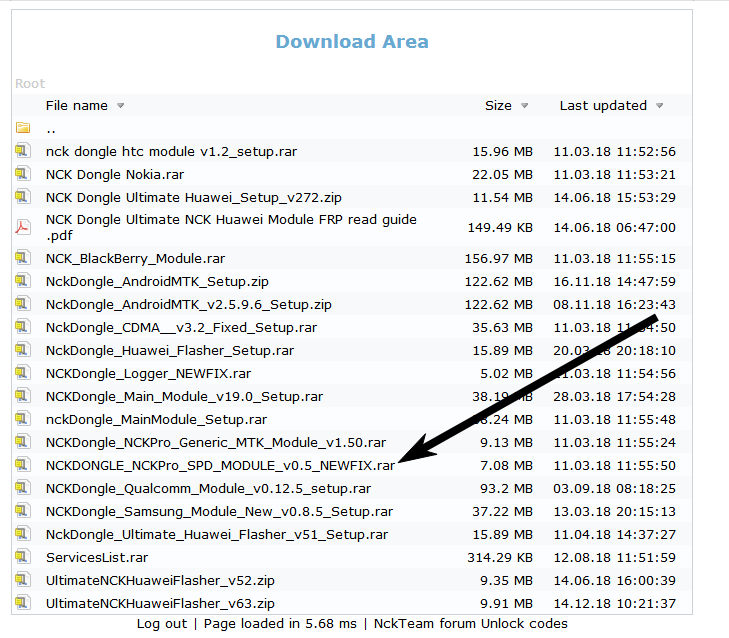This screenshot has height=638, width=729.
Task: Click the 149.49 KB size cell
Action: pyautogui.click(x=500, y=228)
